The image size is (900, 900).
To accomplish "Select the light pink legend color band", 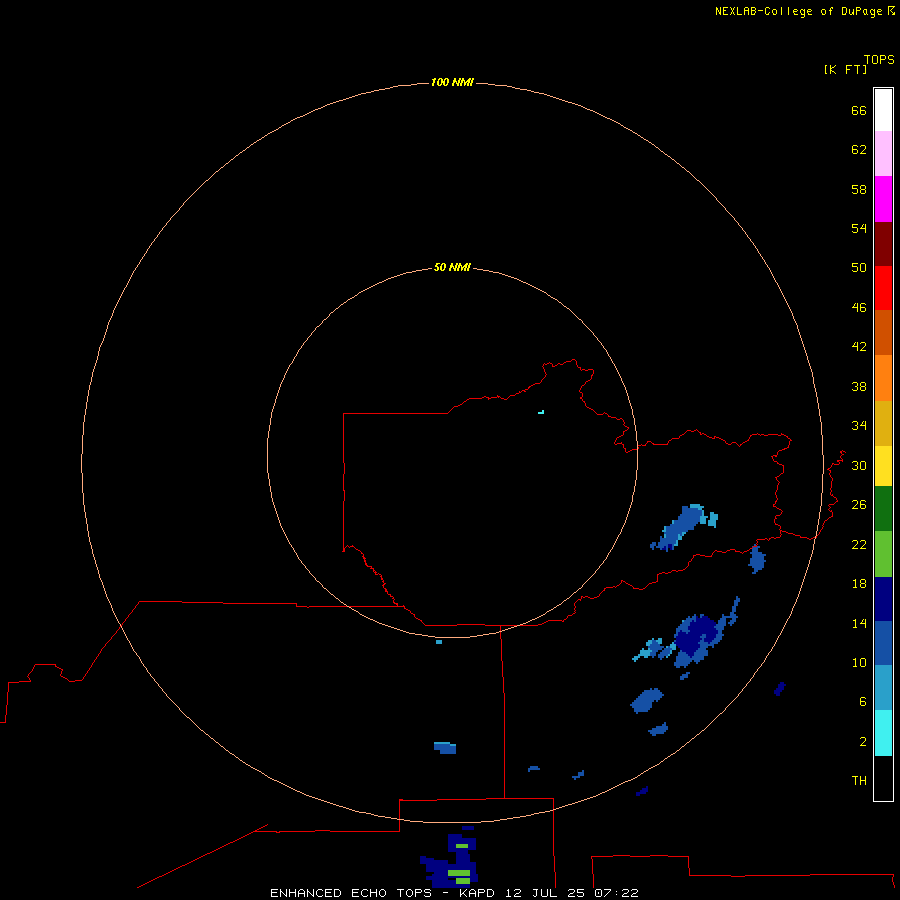I will [x=883, y=154].
